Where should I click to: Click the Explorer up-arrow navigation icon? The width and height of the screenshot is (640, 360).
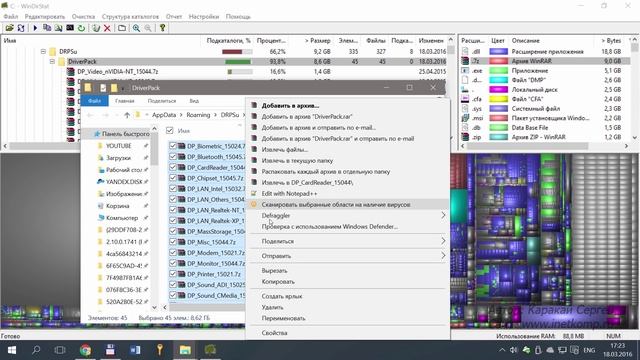[x=127, y=115]
